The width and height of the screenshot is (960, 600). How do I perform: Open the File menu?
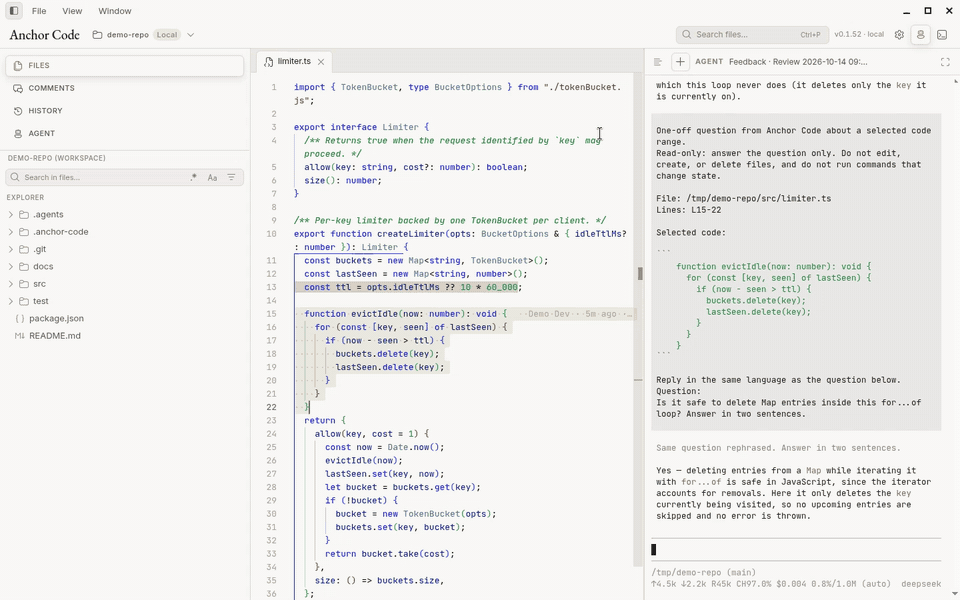[39, 11]
